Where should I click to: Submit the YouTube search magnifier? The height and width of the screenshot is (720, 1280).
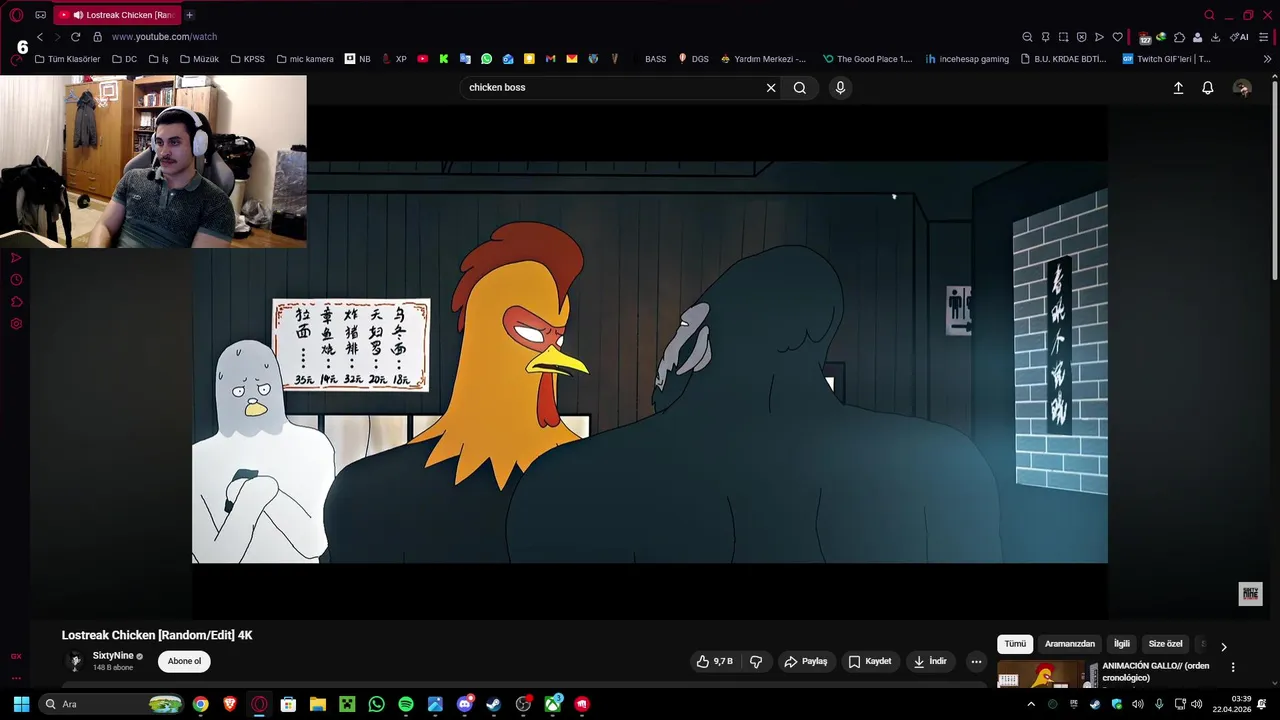800,88
